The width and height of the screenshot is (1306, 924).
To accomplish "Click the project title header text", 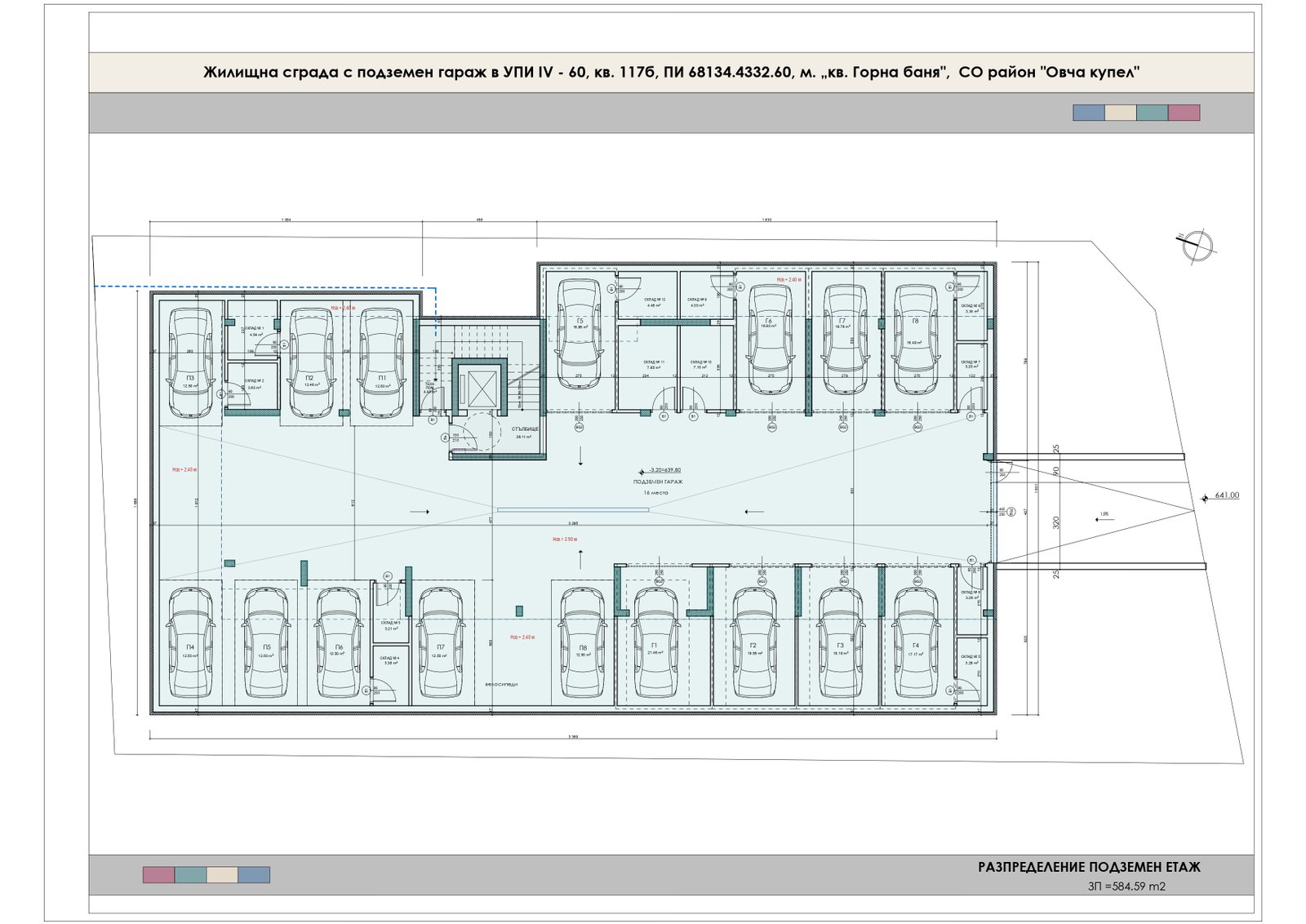I will point(671,73).
